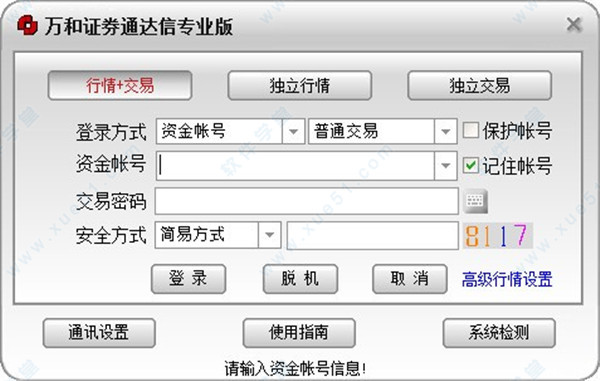The width and height of the screenshot is (600, 381).
Task: Open 通讯设置 communication settings
Action: point(99,333)
